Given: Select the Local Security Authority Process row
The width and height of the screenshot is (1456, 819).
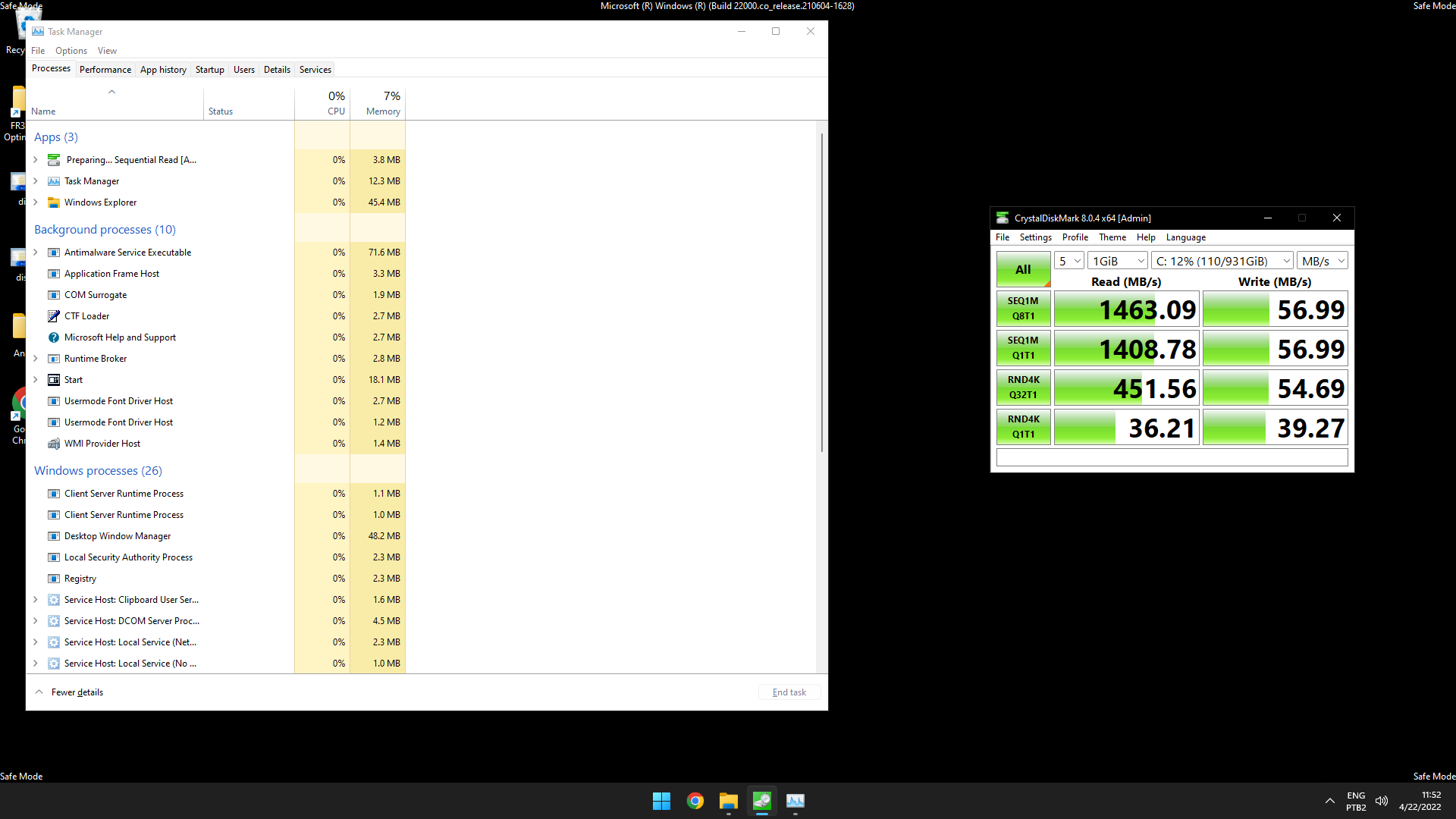Looking at the screenshot, I should point(216,557).
